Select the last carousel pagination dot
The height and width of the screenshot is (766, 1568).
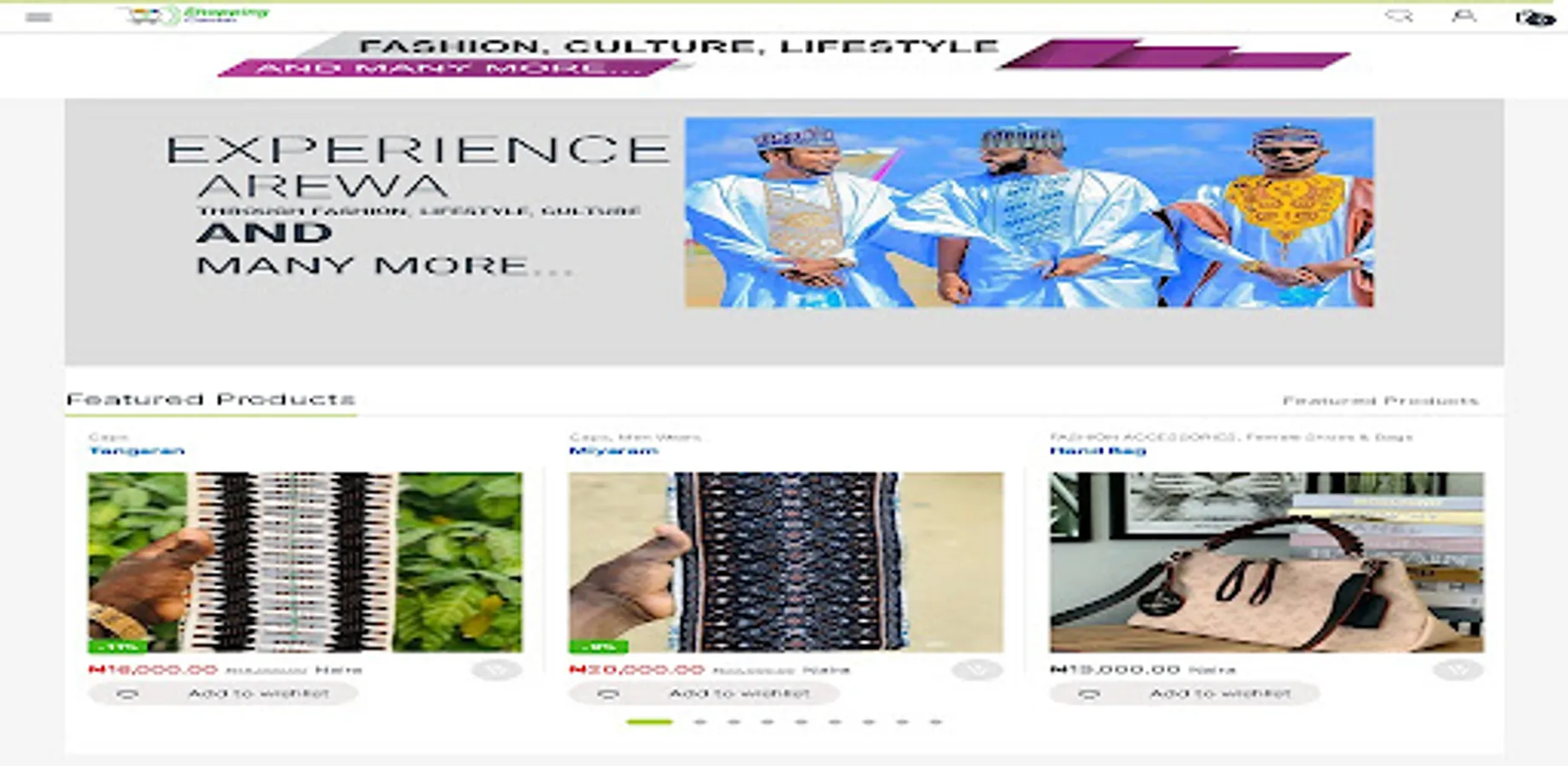coord(935,722)
